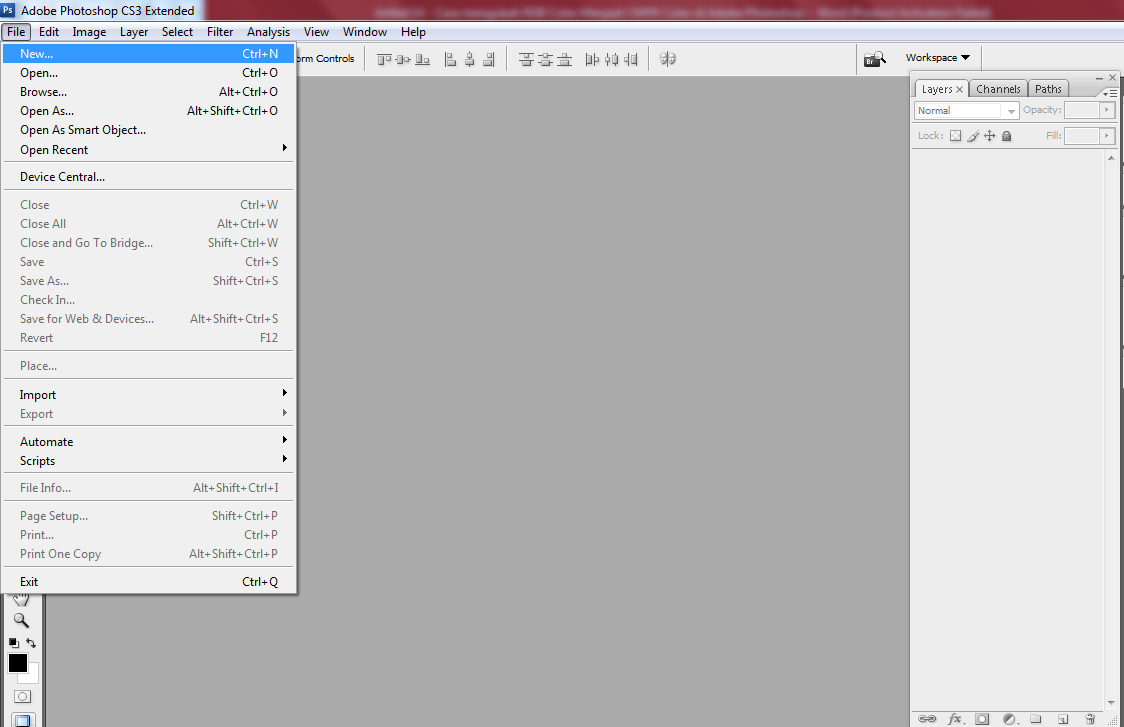Click the delete layer trash icon
The width and height of the screenshot is (1124, 727).
click(x=1090, y=718)
